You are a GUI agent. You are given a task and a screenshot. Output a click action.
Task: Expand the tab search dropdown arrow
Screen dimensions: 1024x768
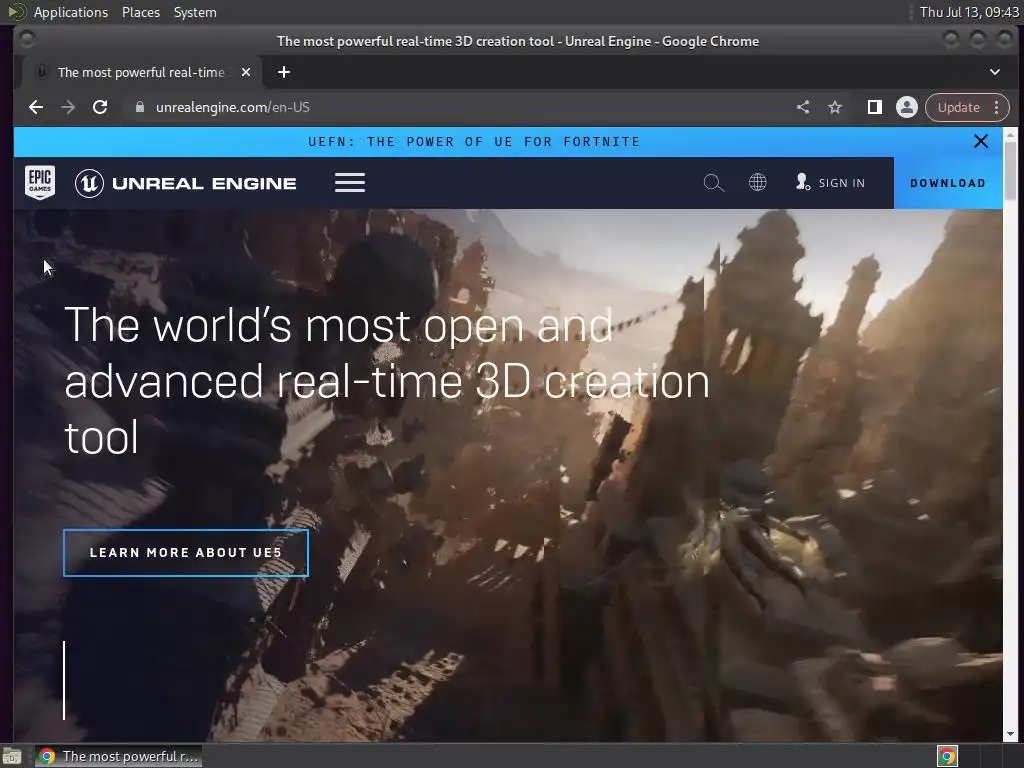click(x=995, y=72)
